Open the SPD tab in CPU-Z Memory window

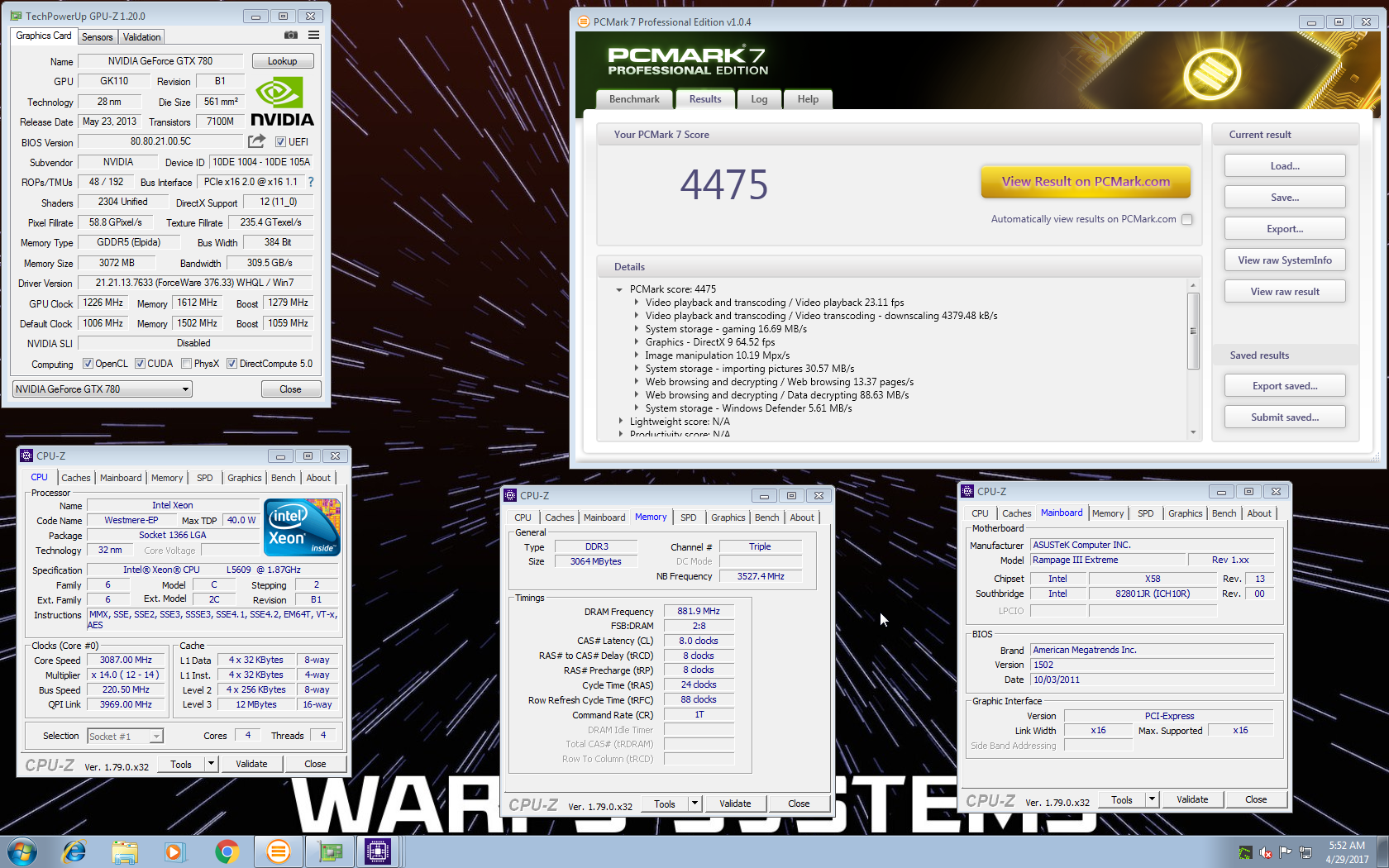click(x=689, y=517)
